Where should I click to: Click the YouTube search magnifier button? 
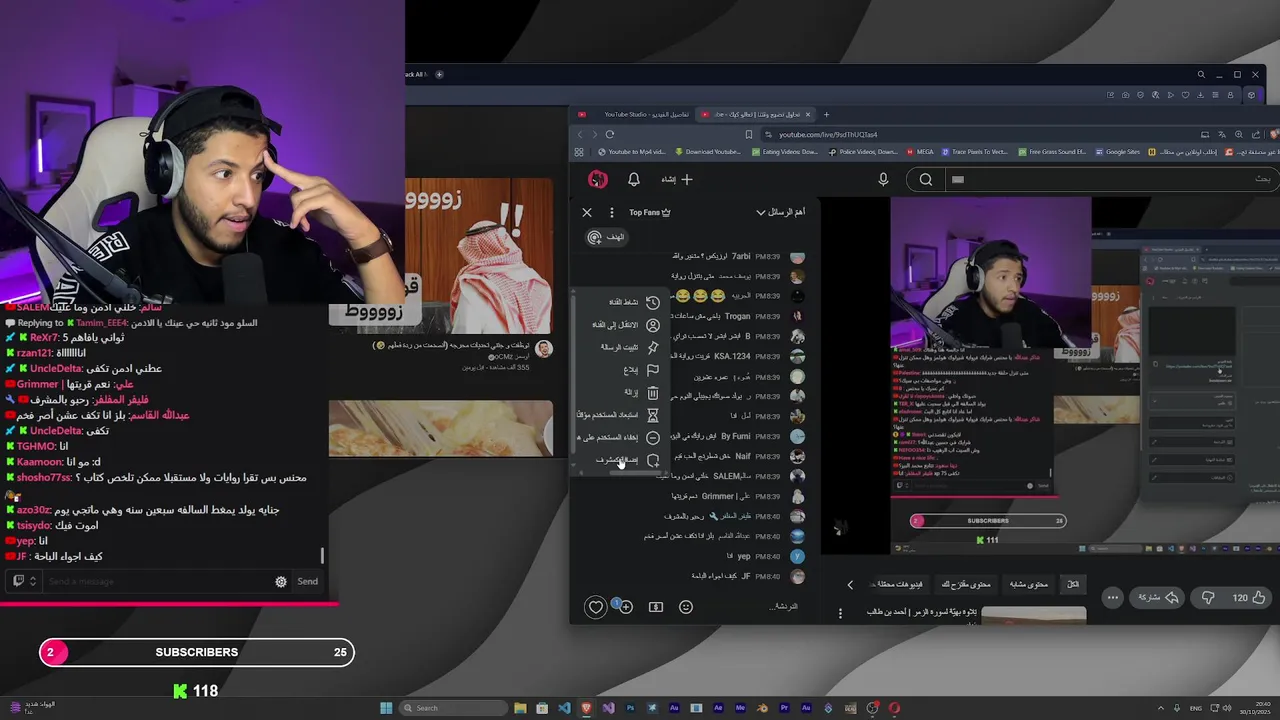click(x=926, y=179)
